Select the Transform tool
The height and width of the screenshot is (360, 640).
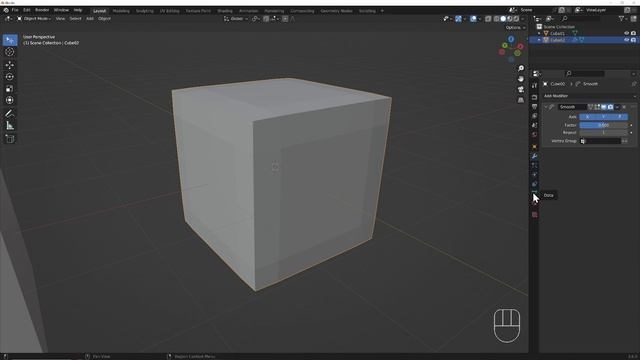[x=10, y=100]
